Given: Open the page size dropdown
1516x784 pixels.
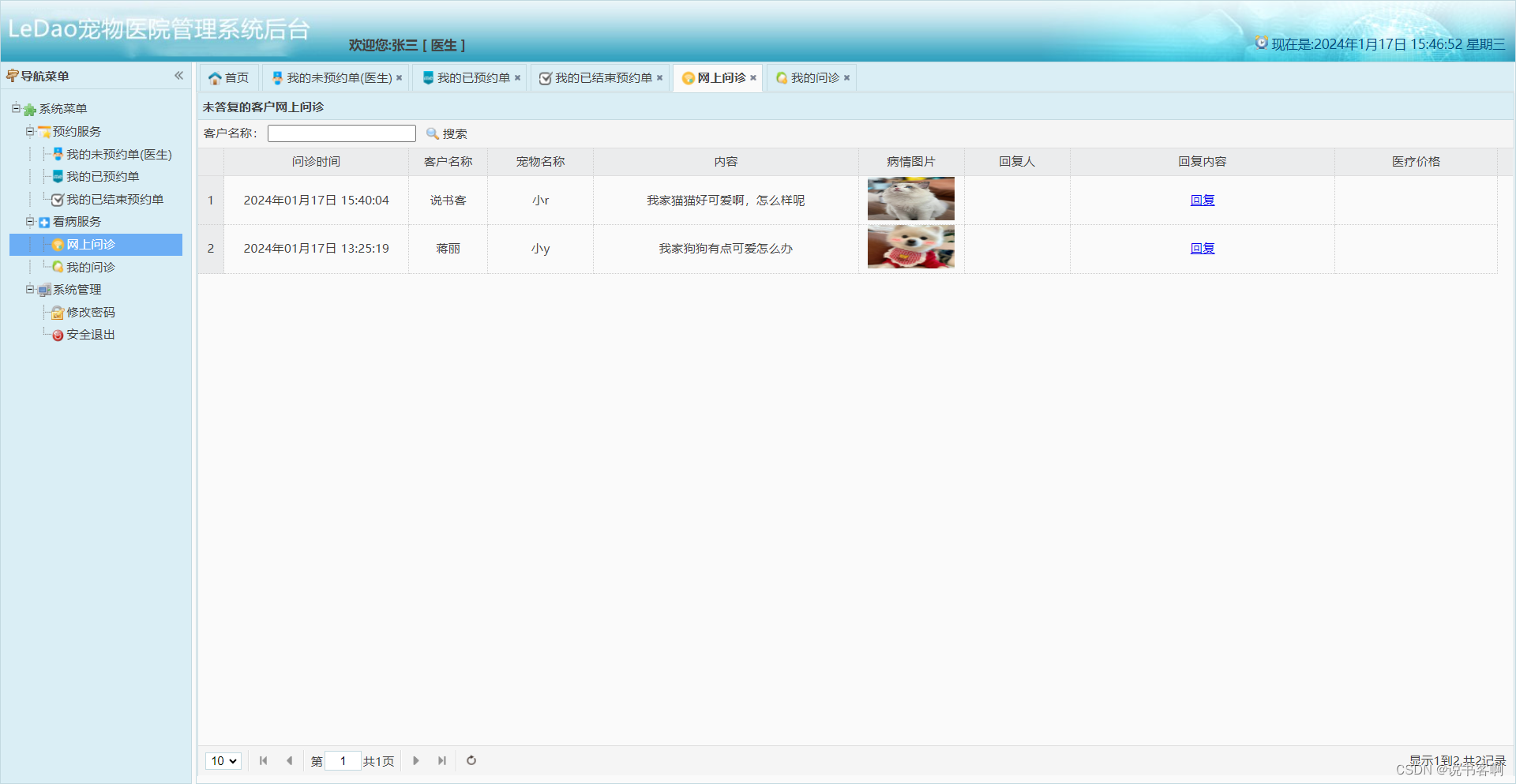Looking at the screenshot, I should tap(223, 761).
